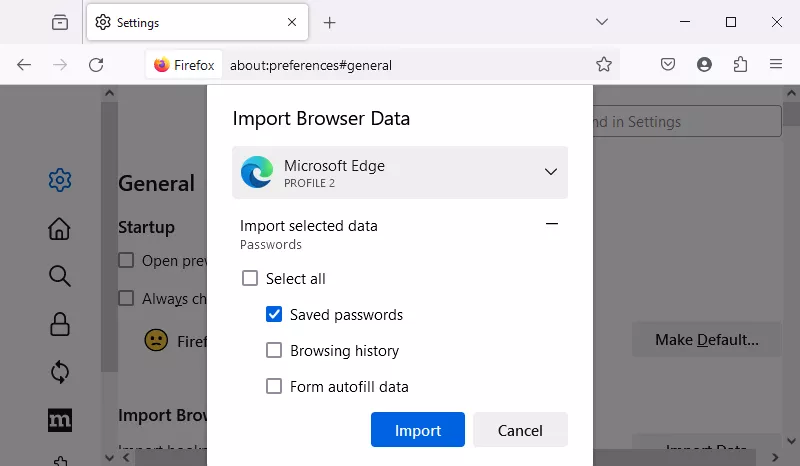Click the horizontal scrollbar left arrow

127,457
